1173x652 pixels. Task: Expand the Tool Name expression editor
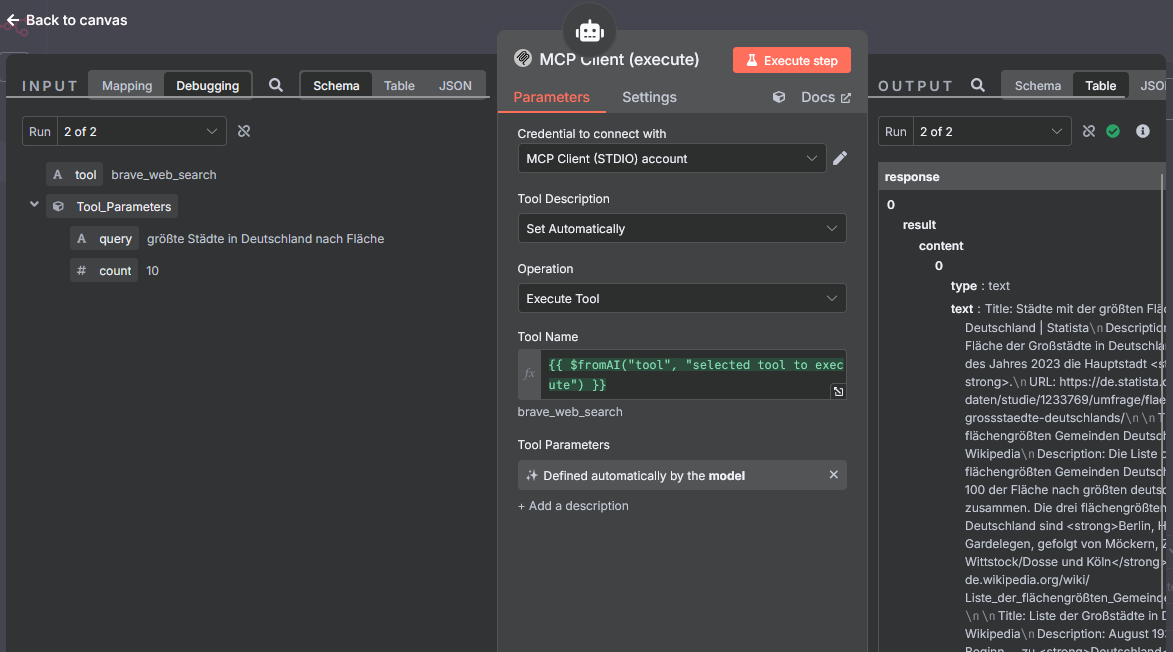pyautogui.click(x=838, y=391)
